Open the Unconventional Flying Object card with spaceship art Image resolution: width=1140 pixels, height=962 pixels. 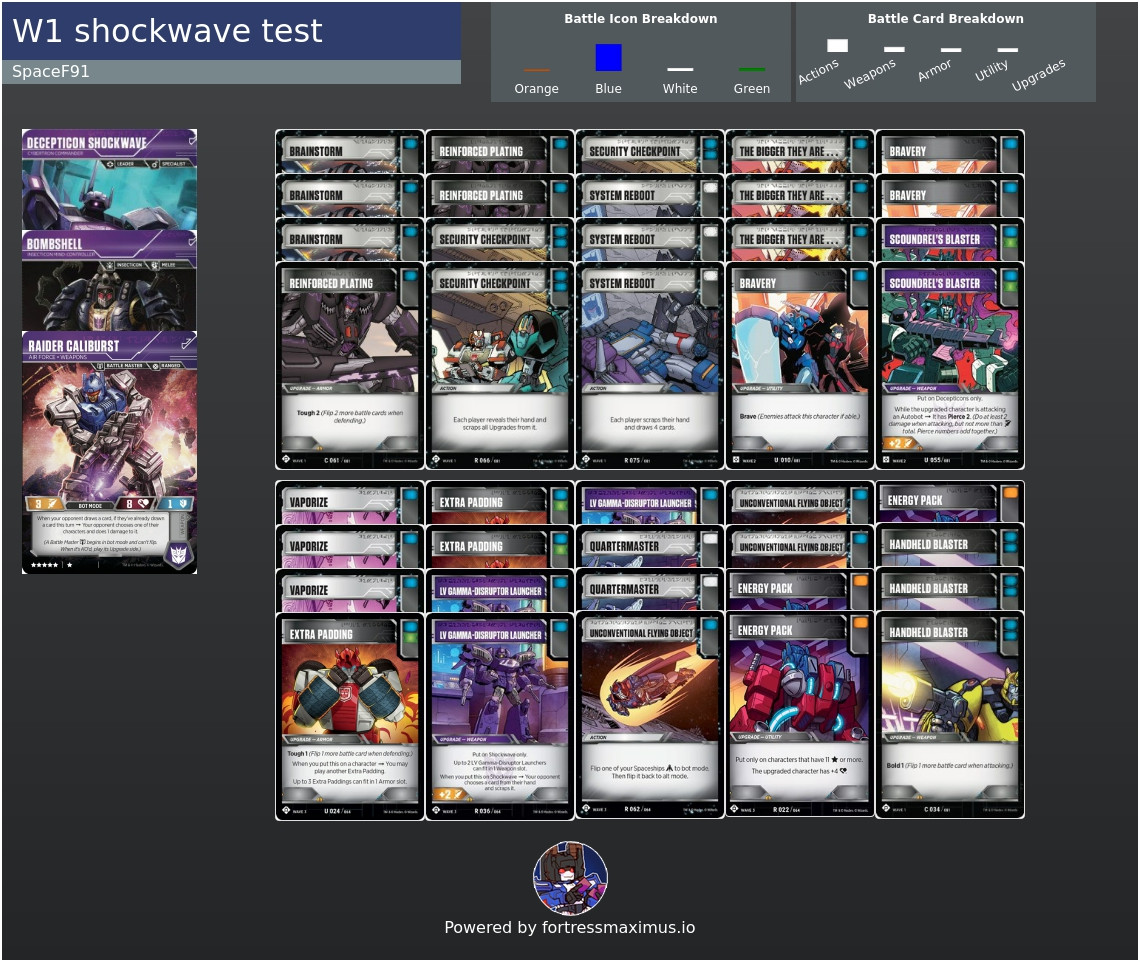point(649,716)
